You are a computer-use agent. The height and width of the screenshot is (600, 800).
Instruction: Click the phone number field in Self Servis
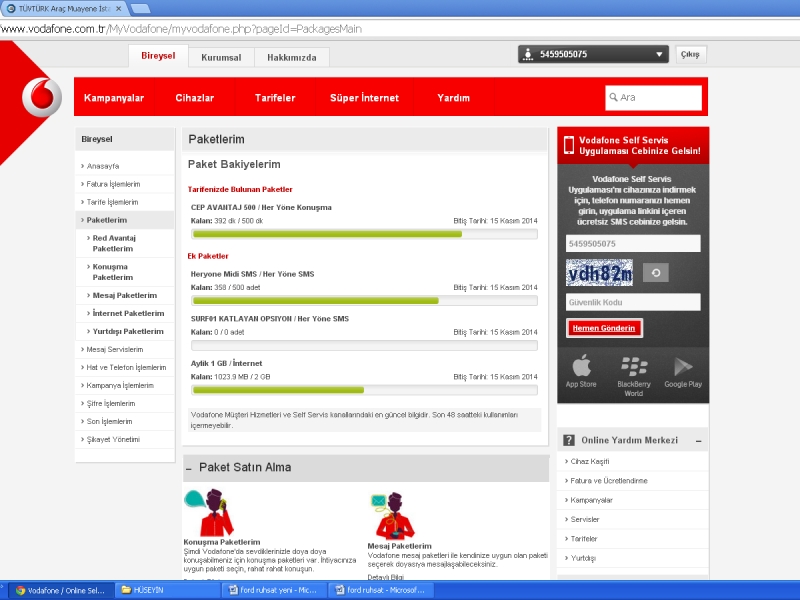tap(633, 244)
